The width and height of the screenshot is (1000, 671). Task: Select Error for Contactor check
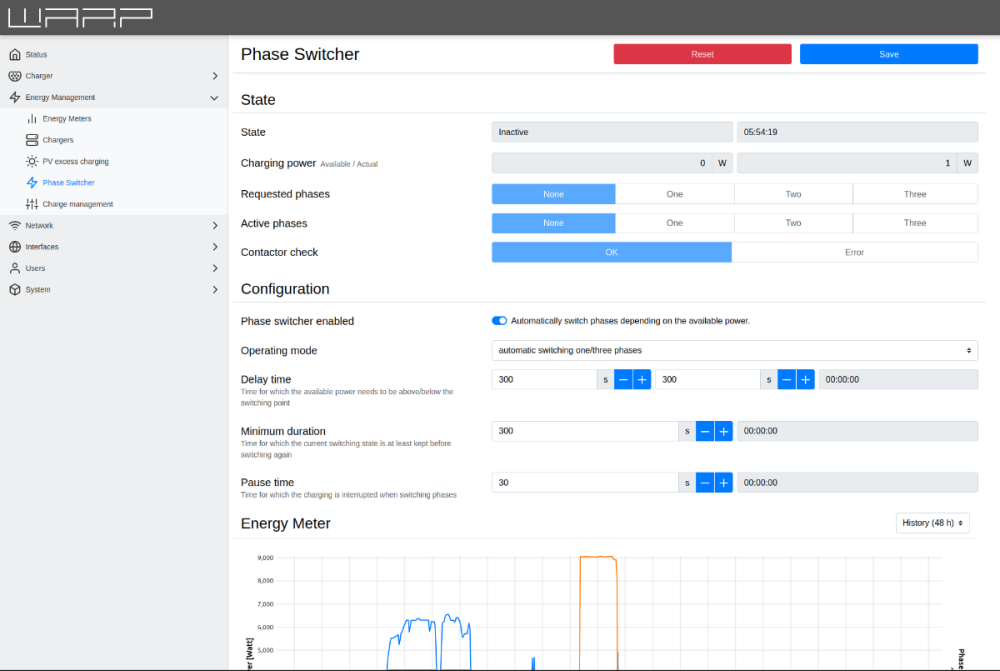point(854,252)
